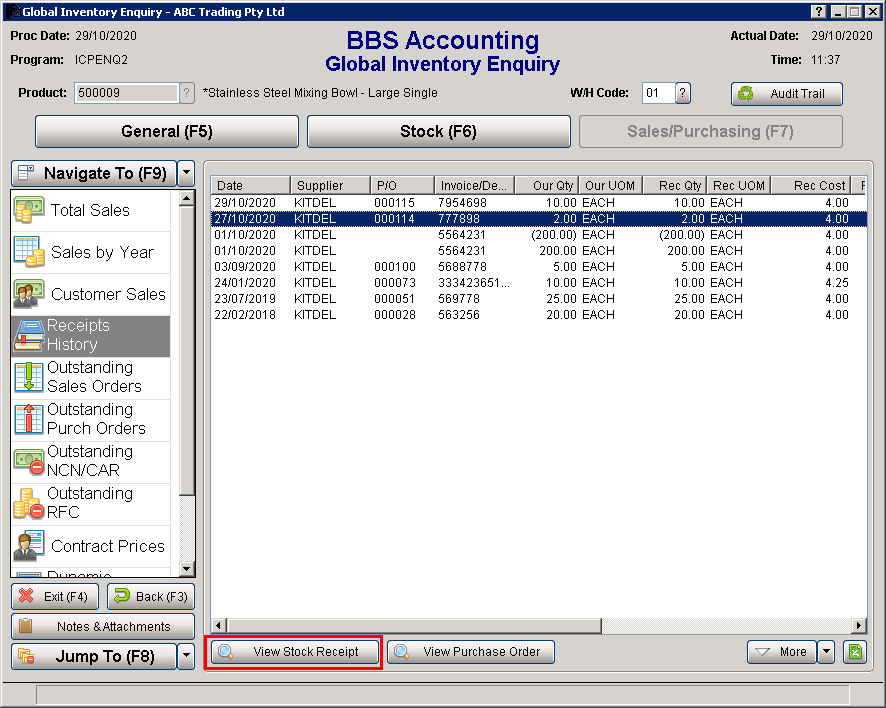
Task: Expand the Navigate To dropdown arrow
Action: click(x=186, y=173)
